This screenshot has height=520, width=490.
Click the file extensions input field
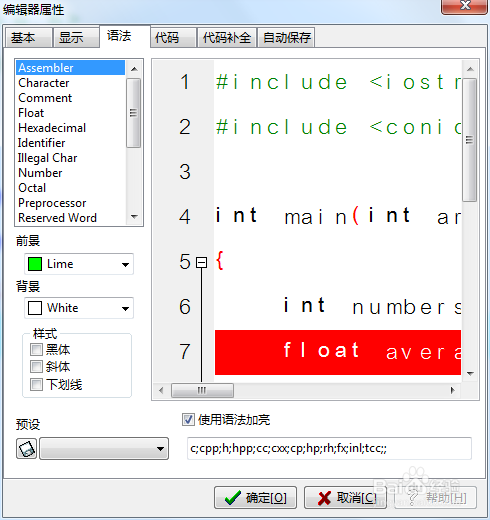click(x=329, y=449)
